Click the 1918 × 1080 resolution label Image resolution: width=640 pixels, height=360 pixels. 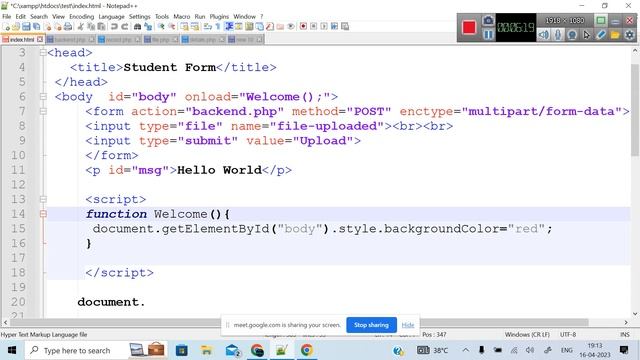coord(565,20)
